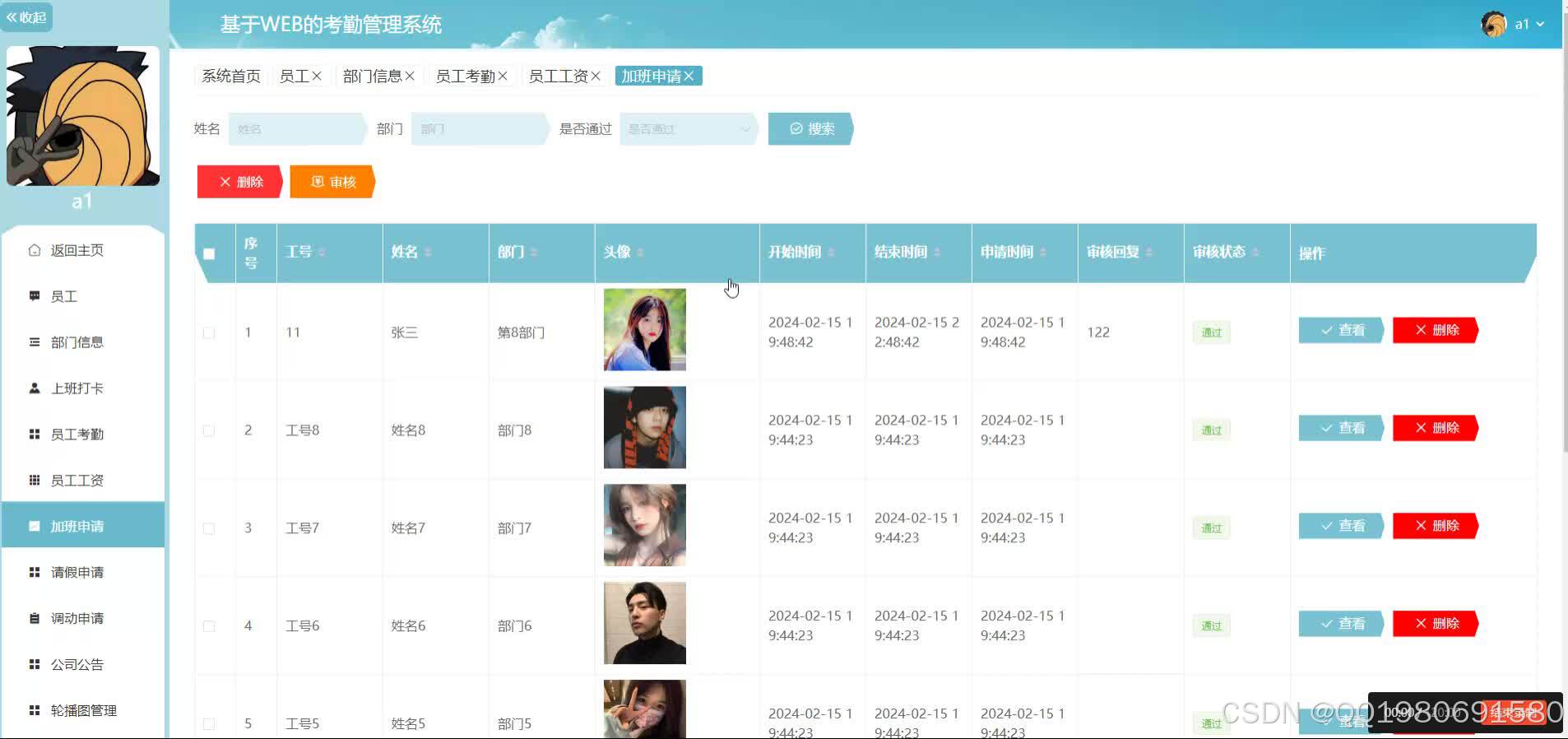Sort table by 结束时间 column arrows
Image resolution: width=1568 pixels, height=739 pixels.
point(937,252)
